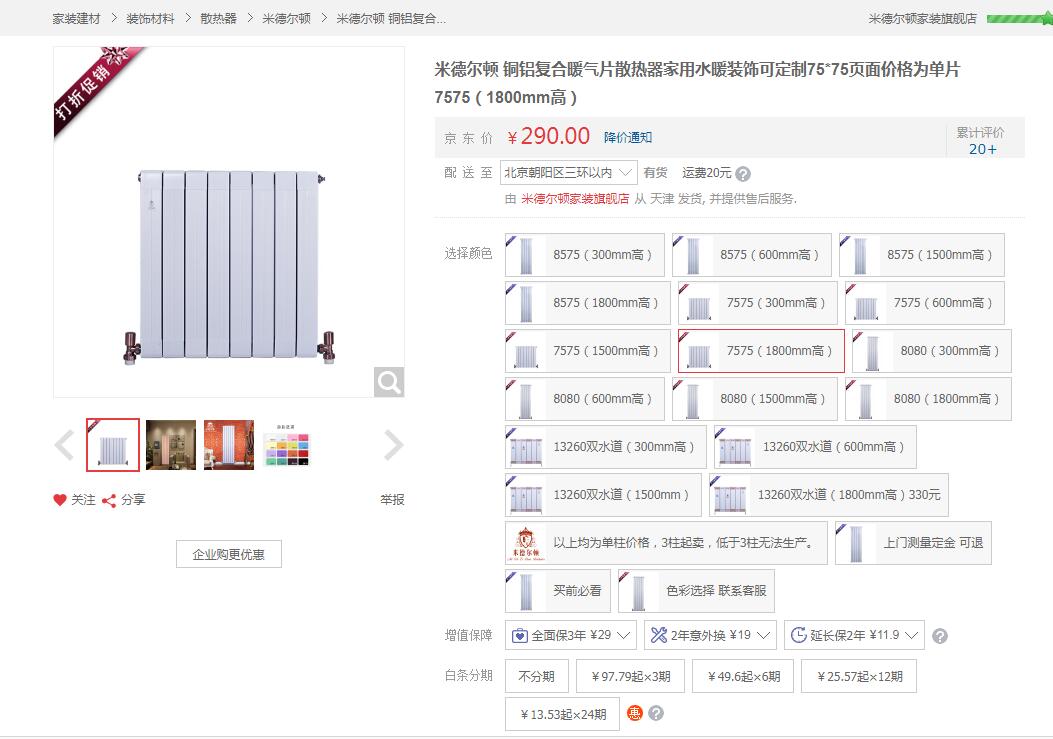Viewport: 1053px width, 739px height.
Task: Click the previous thumbnail left arrow
Action: point(64,445)
